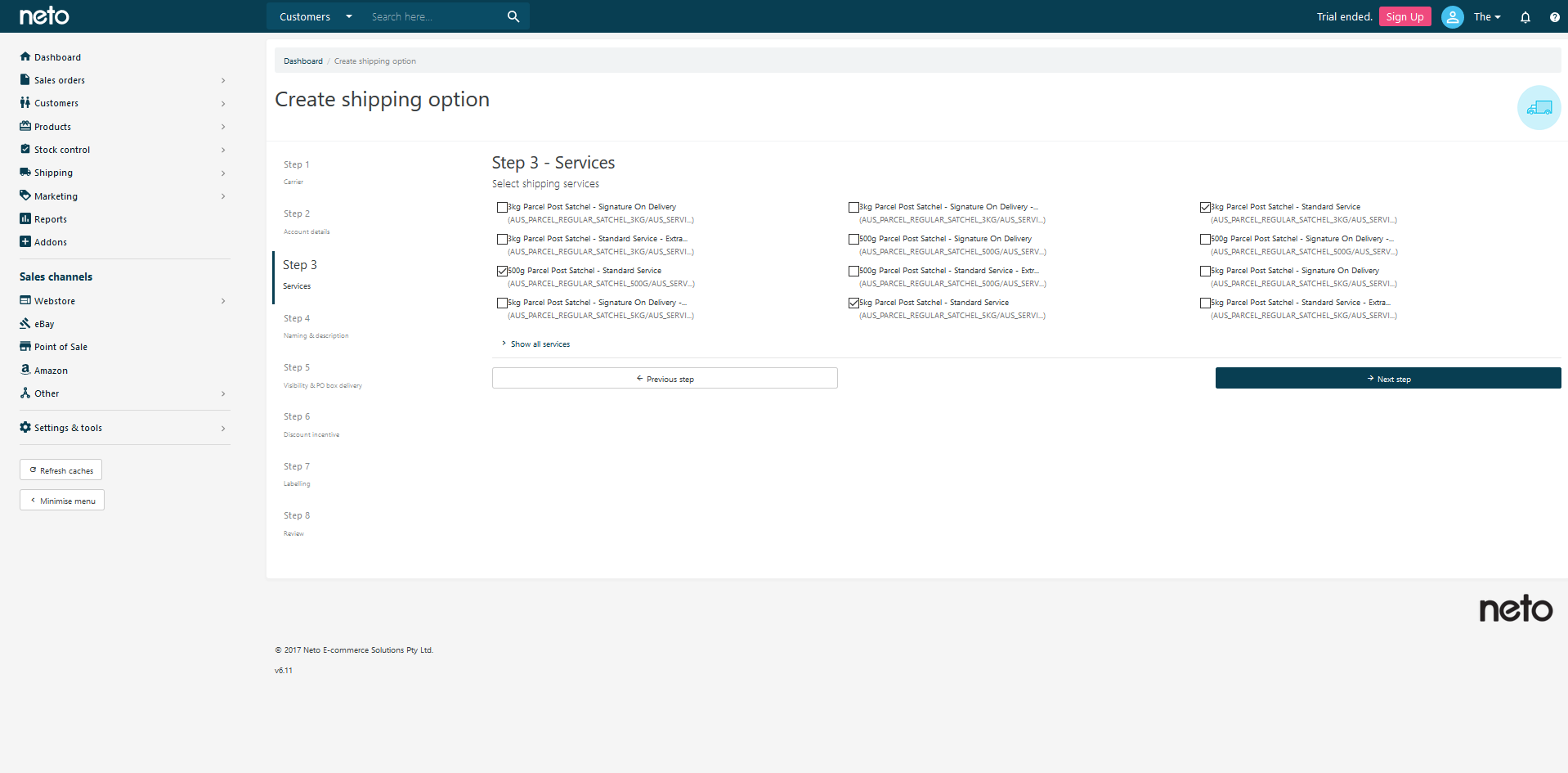This screenshot has height=773, width=1568.
Task: Click the Products briefcase icon
Action: (x=25, y=126)
